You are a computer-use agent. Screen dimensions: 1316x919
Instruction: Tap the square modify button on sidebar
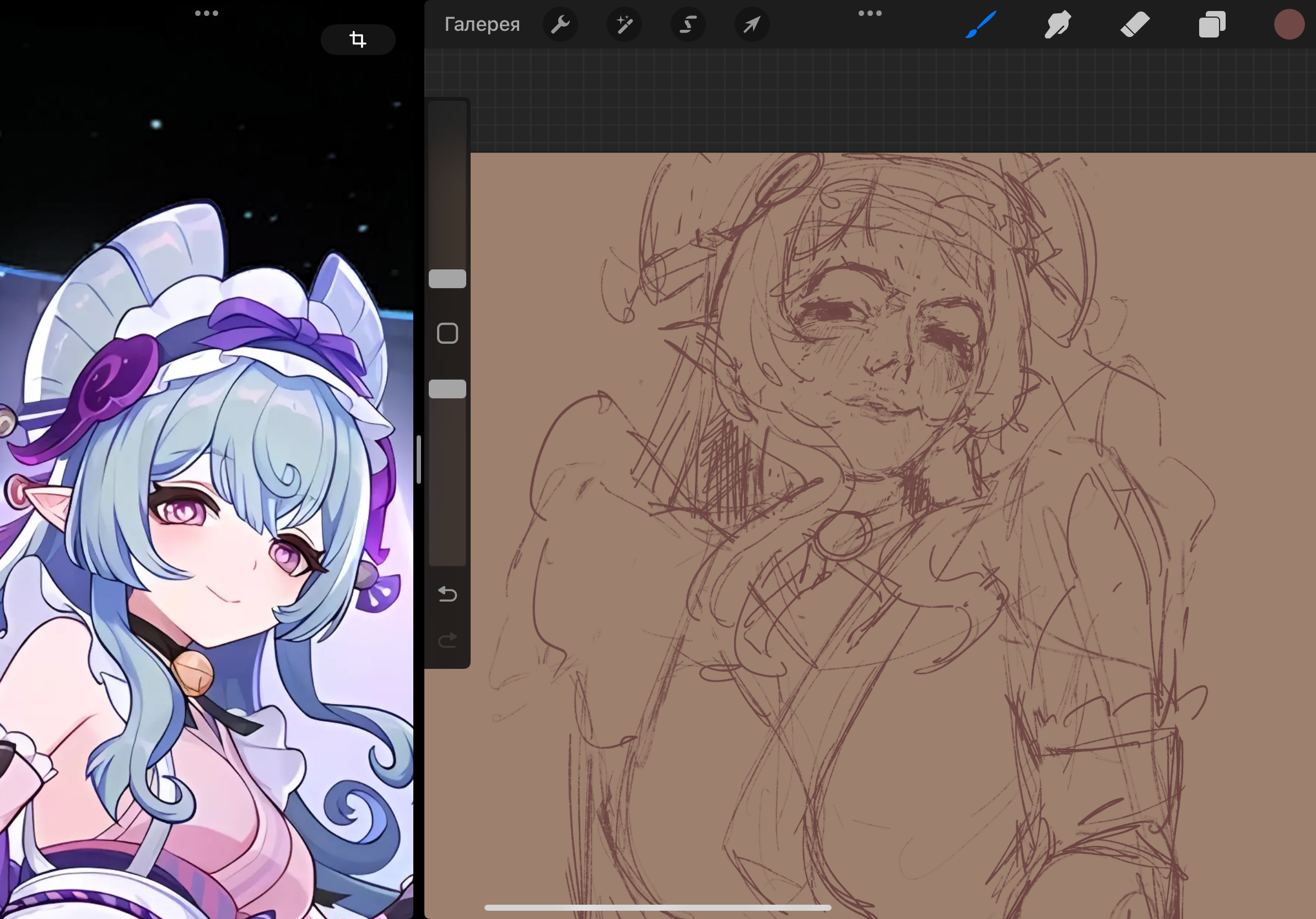[447, 333]
